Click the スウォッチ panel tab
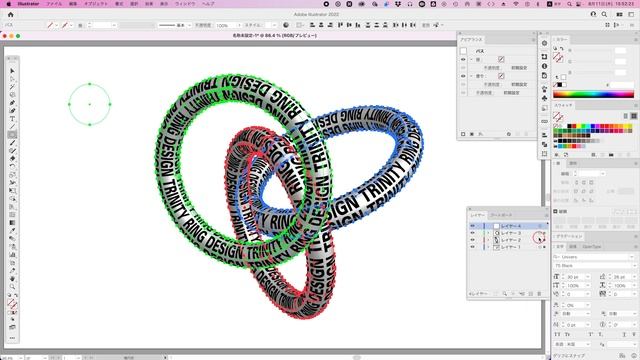640x360 pixels. click(564, 105)
